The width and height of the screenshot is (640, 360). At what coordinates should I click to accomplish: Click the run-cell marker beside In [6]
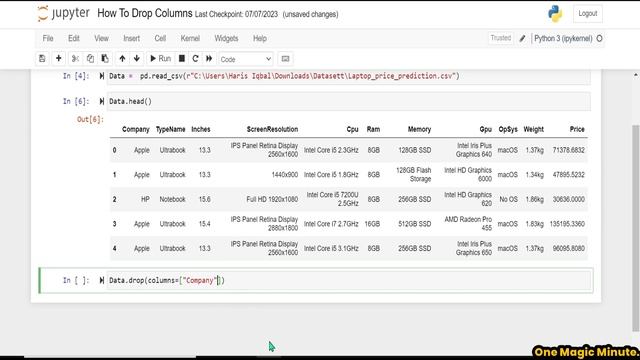coord(102,102)
